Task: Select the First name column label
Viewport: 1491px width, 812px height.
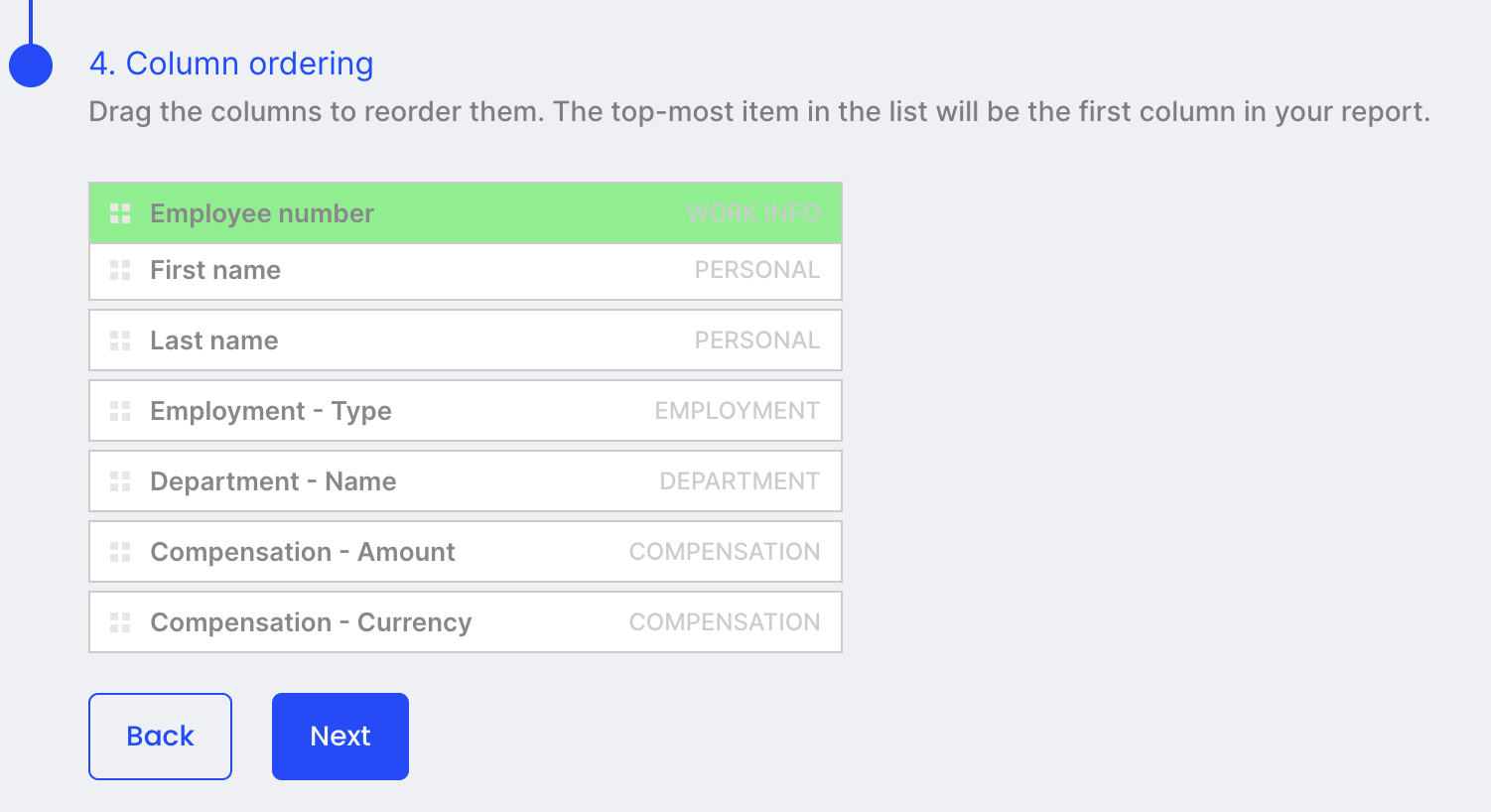Action: point(215,270)
